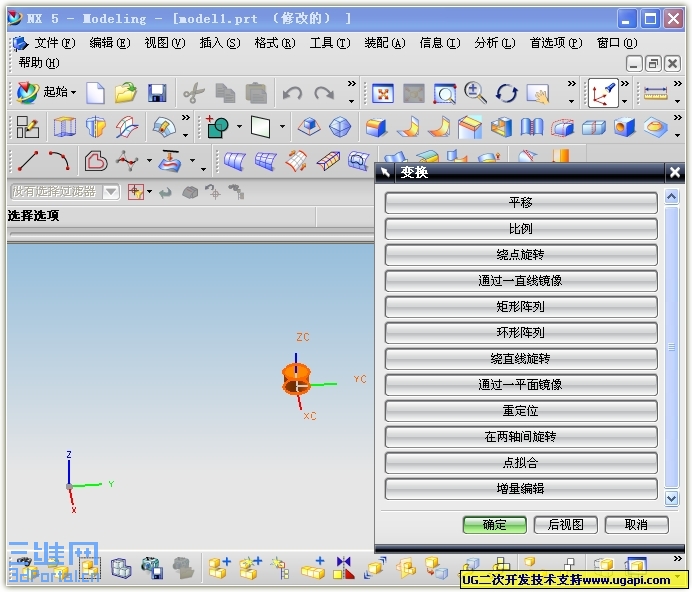The width and height of the screenshot is (692, 592).
Task: Select the Zoom window magnifier icon
Action: 444,94
